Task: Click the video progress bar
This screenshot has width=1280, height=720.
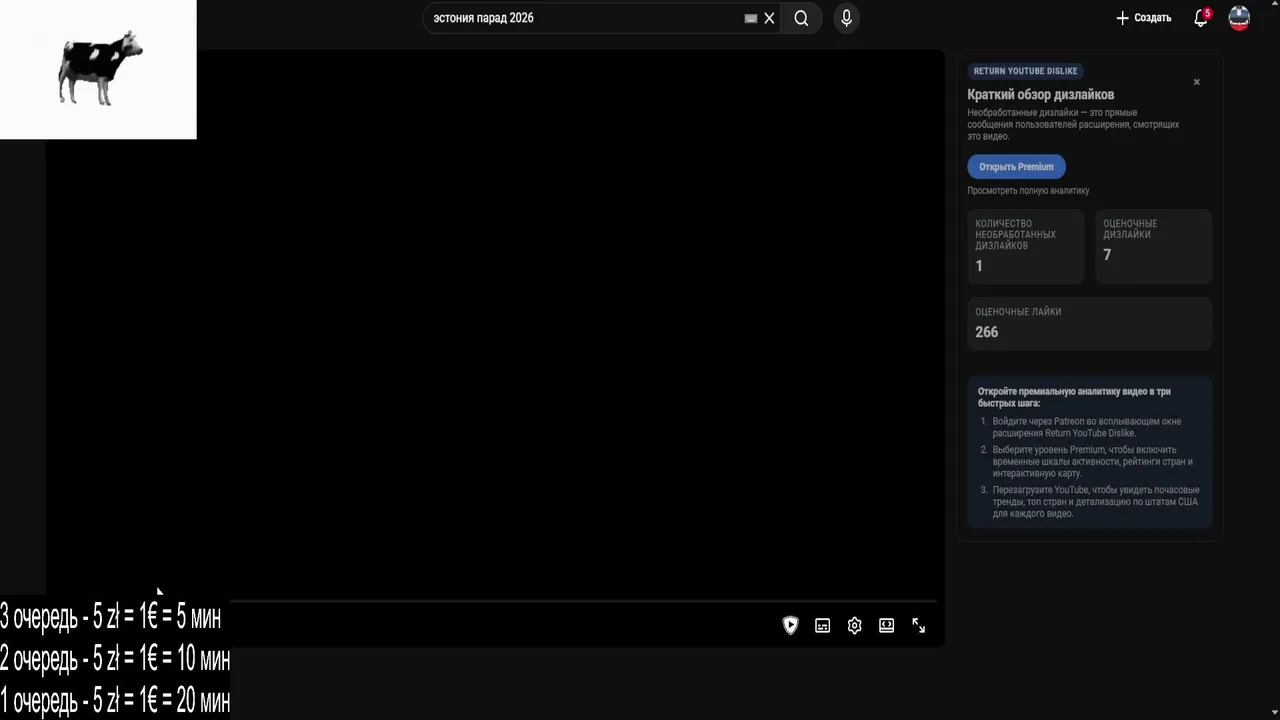Action: point(583,602)
